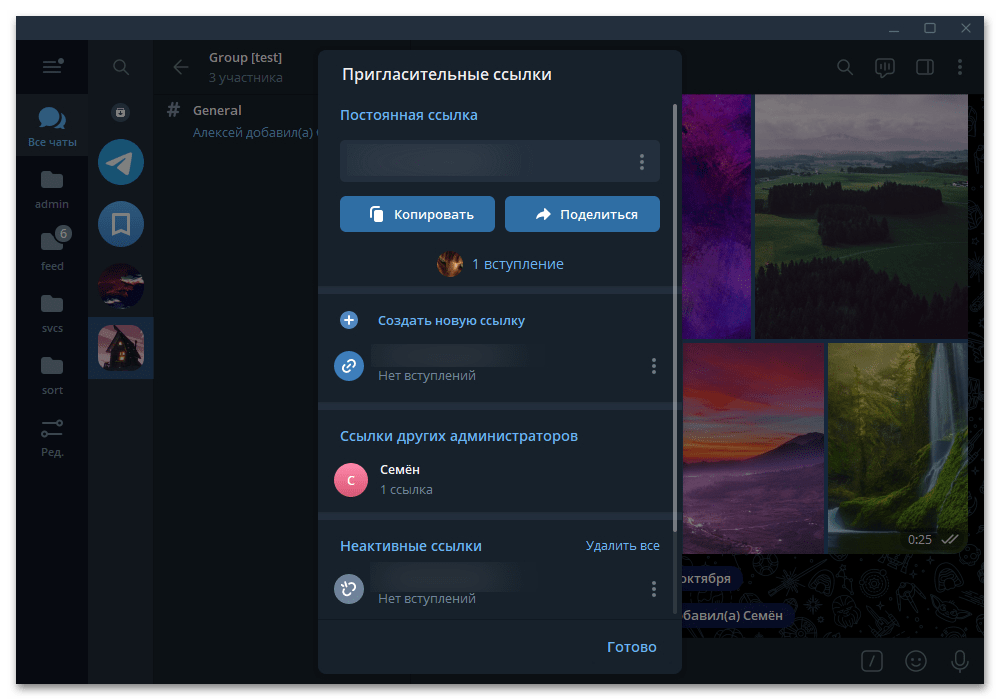Click the chat list search icon
The height and width of the screenshot is (700, 1000).
click(x=121, y=67)
